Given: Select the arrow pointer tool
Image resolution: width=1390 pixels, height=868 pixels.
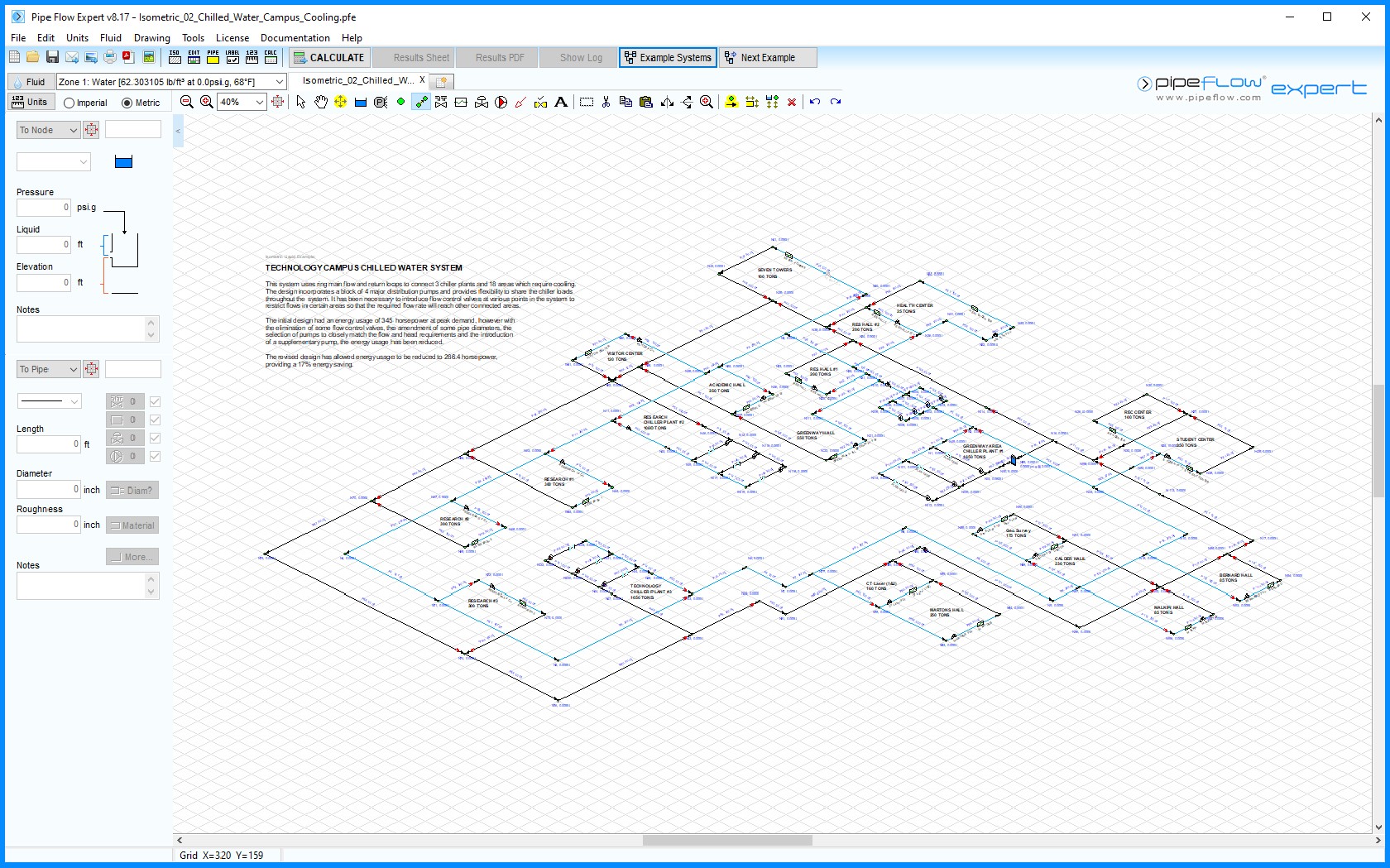Looking at the screenshot, I should coord(300,102).
